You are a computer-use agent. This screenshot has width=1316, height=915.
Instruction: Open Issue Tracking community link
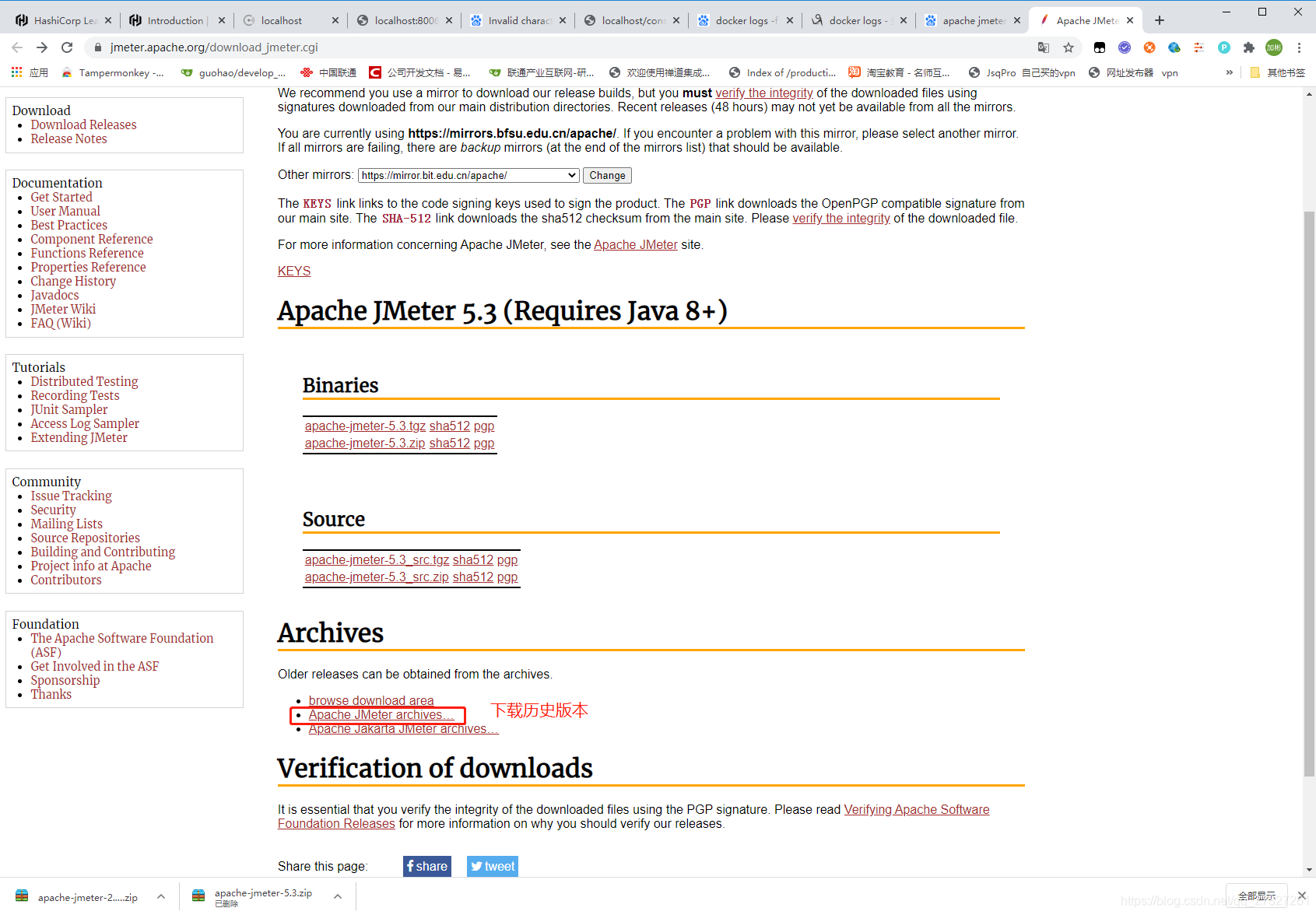[x=71, y=496]
